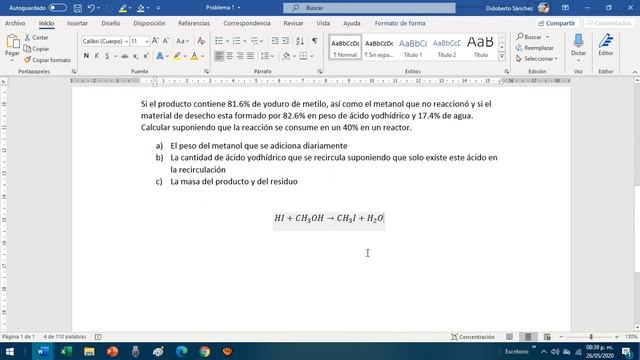Click the Dictar microphone icon
Viewport: 640px width, 360px height.
[x=578, y=42]
